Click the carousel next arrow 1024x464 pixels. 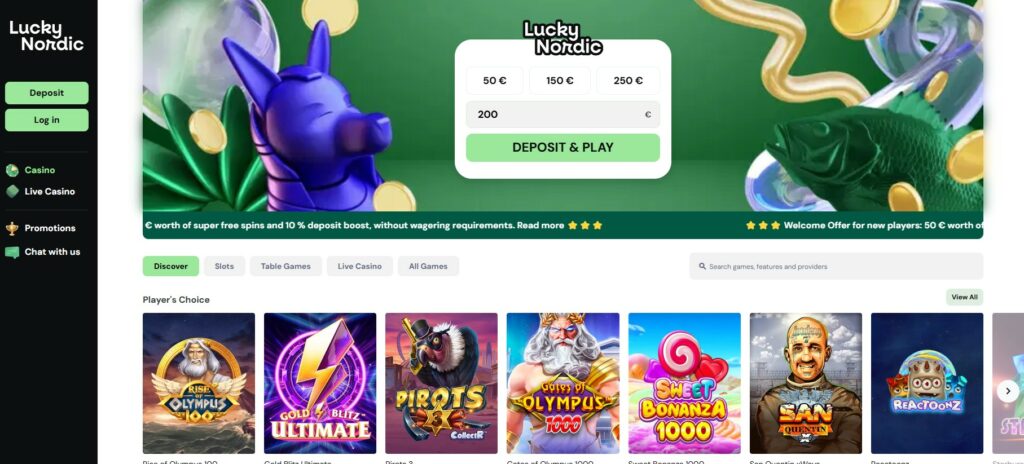coord(1007,391)
